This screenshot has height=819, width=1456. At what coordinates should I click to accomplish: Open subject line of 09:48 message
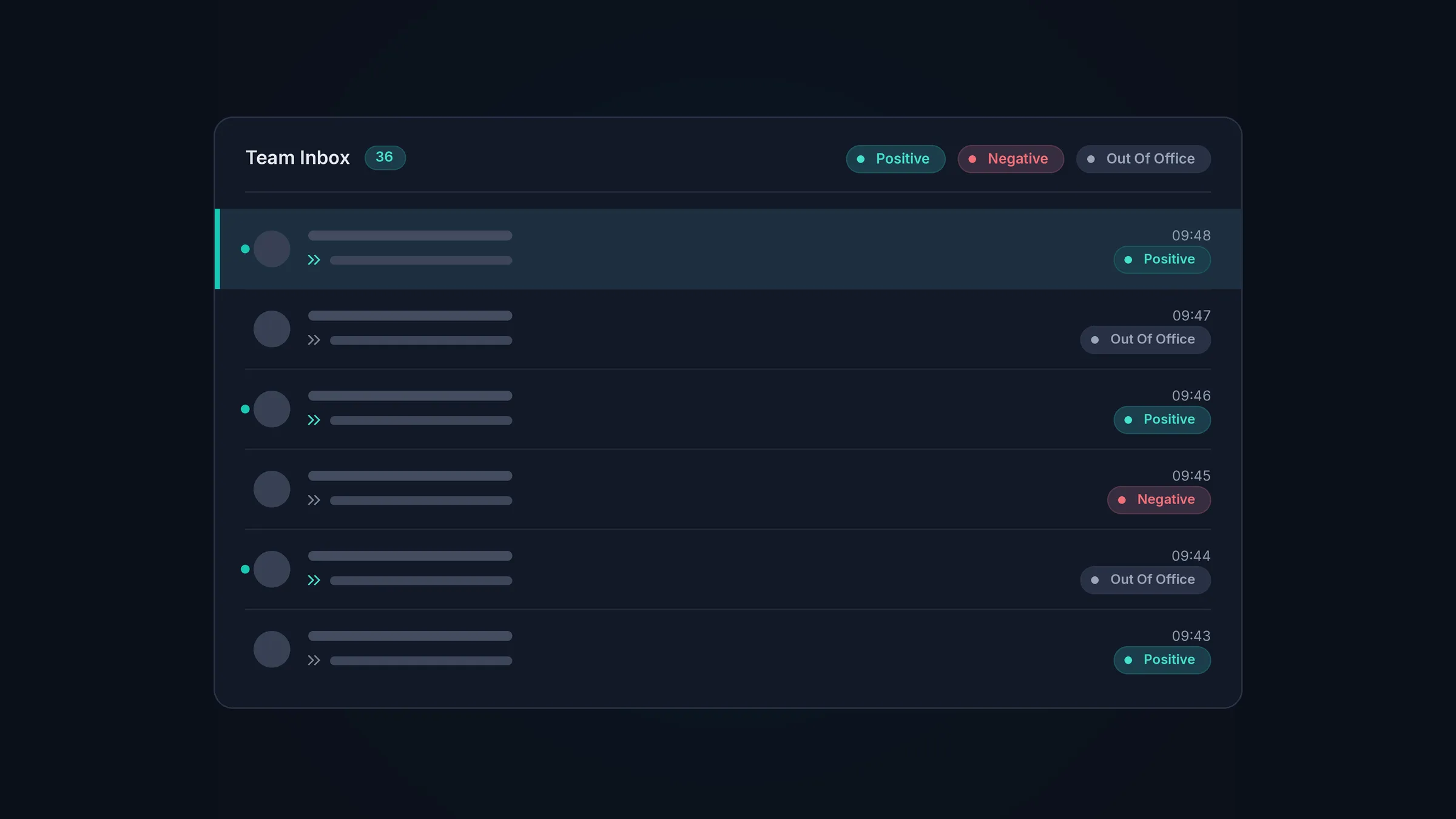410,235
